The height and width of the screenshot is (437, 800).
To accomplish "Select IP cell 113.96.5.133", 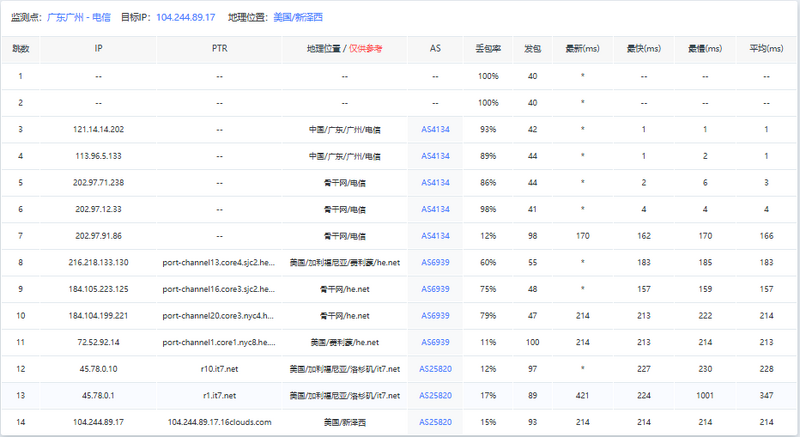I will (98, 156).
